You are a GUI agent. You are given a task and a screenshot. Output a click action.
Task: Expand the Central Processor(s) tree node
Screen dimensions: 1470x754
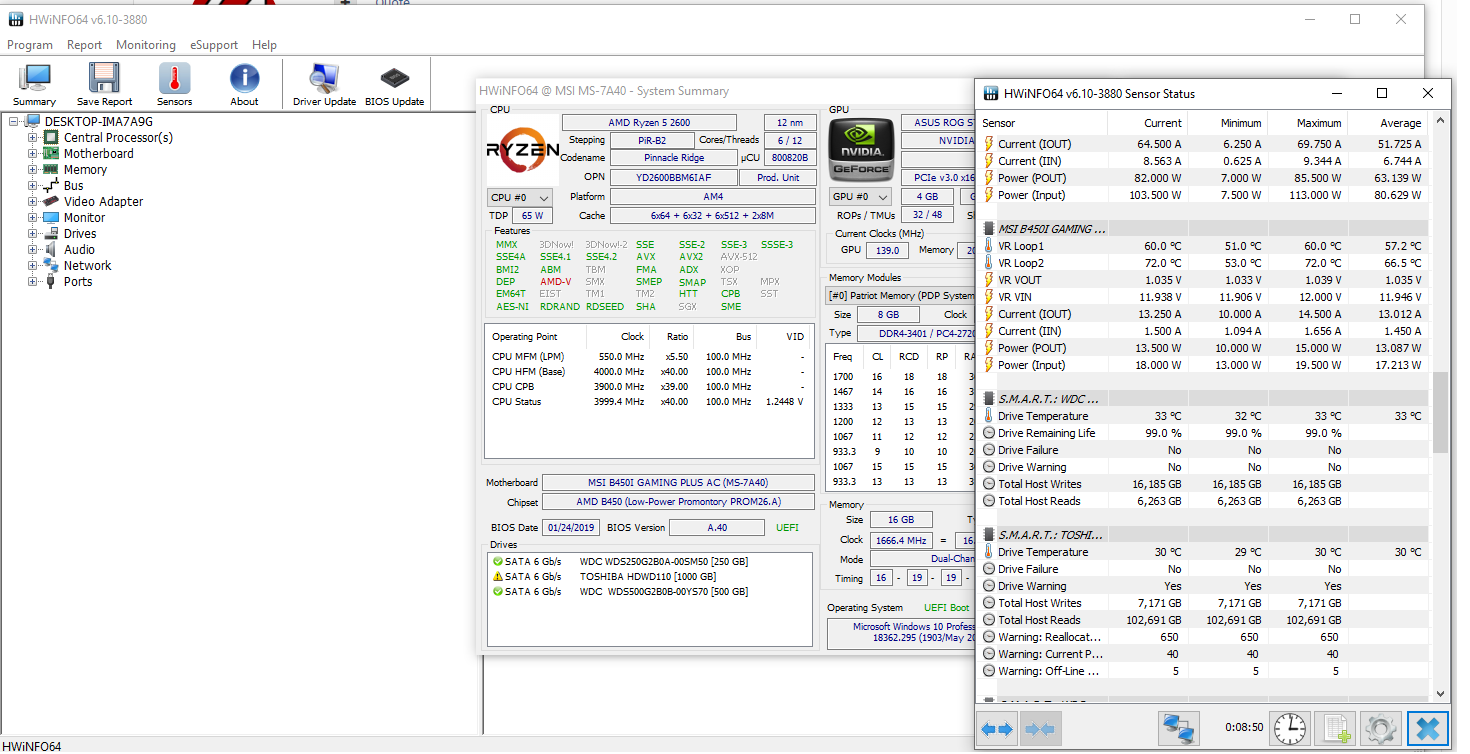pyautogui.click(x=32, y=138)
